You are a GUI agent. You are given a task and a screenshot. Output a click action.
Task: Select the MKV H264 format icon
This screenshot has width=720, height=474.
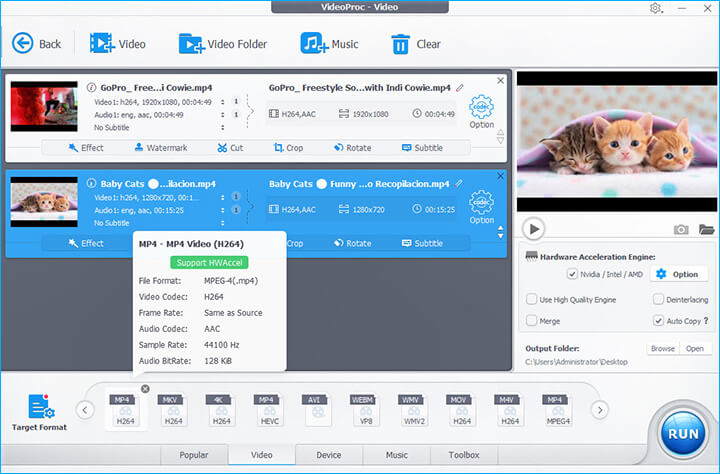(x=174, y=410)
